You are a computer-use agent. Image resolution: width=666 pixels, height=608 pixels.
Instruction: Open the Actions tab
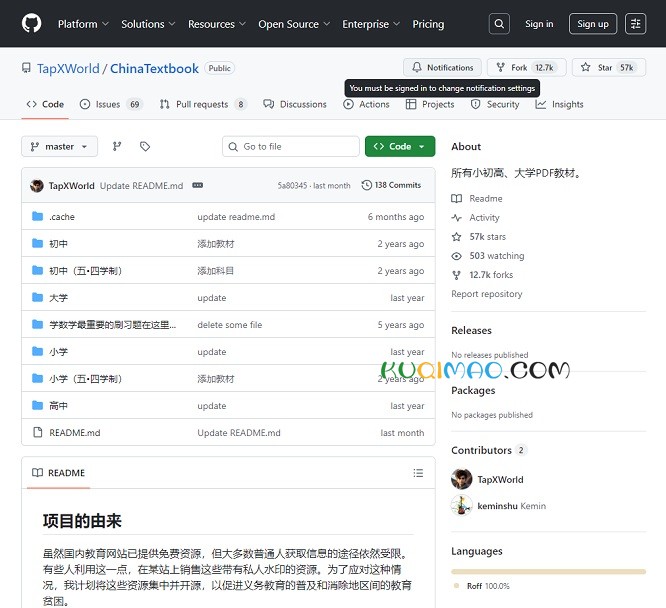[x=366, y=104]
